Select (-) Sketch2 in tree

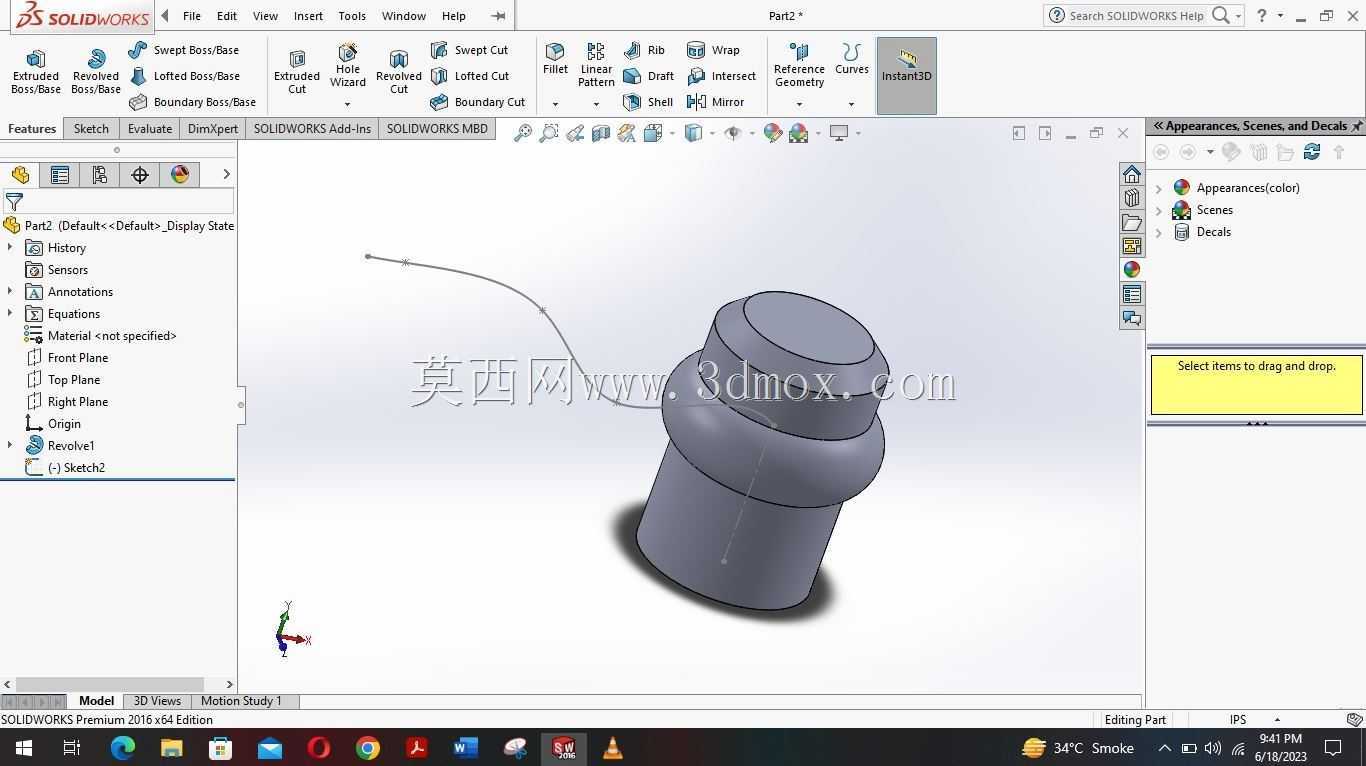click(x=76, y=468)
